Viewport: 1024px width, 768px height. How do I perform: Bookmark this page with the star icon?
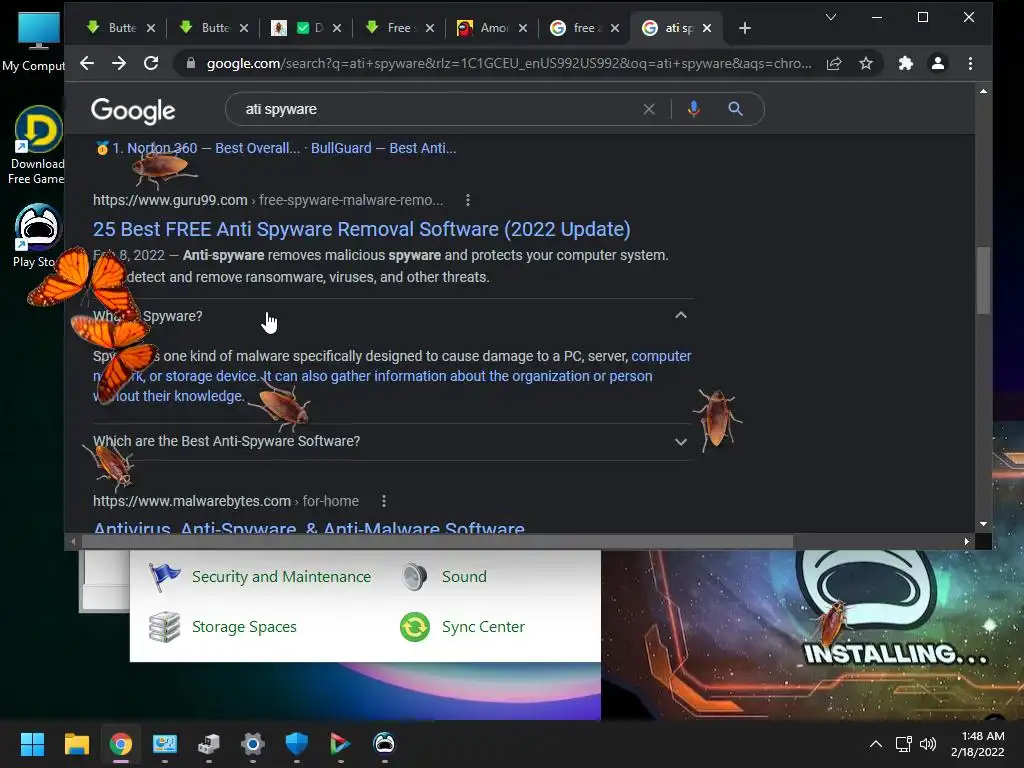point(866,63)
